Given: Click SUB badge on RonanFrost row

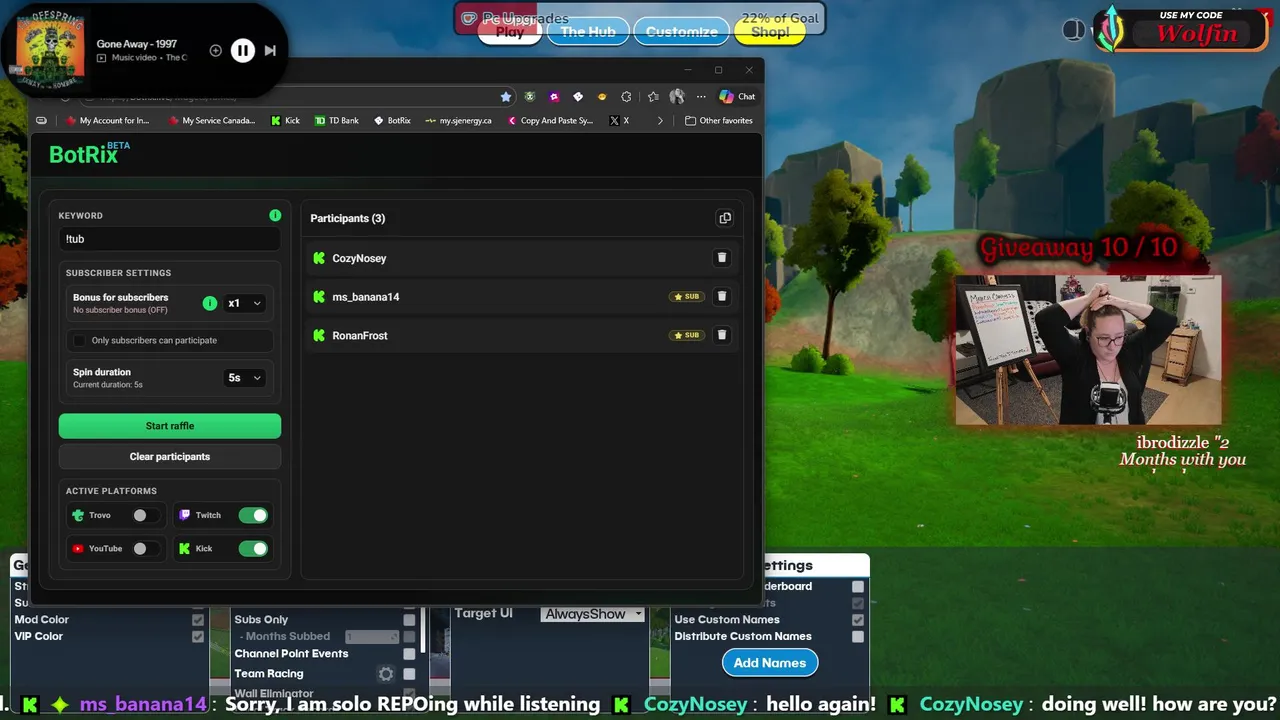Looking at the screenshot, I should (686, 335).
